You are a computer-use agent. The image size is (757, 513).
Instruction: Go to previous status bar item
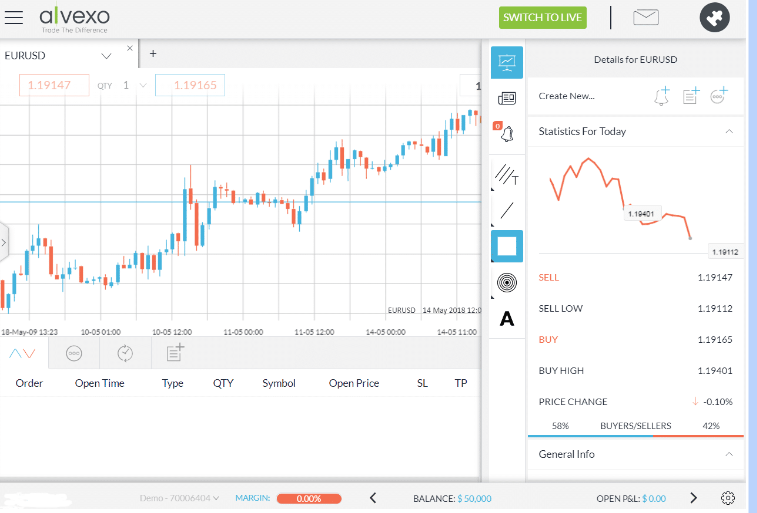click(x=373, y=498)
